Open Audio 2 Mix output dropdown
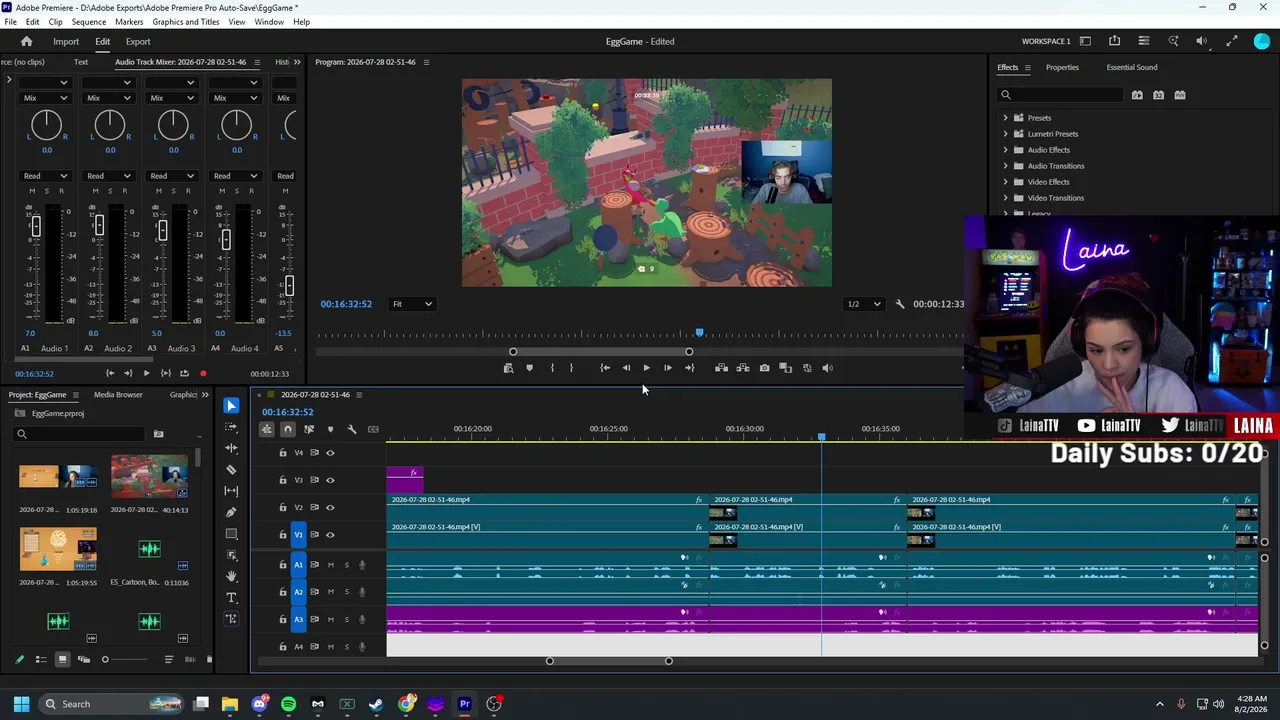 coord(108,98)
